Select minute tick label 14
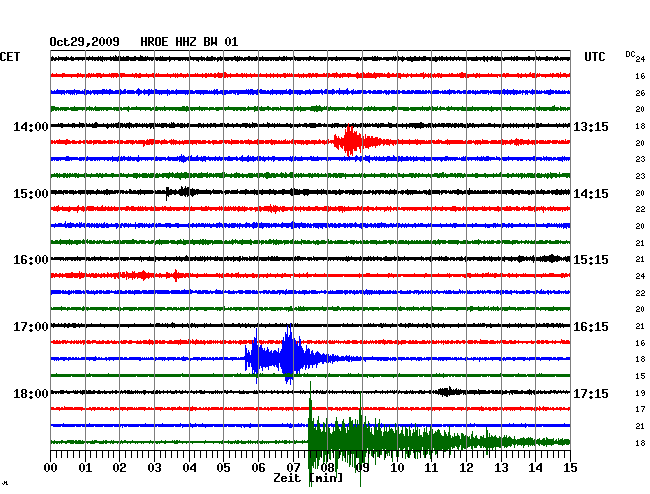This screenshot has width=650, height=494. [x=535, y=468]
